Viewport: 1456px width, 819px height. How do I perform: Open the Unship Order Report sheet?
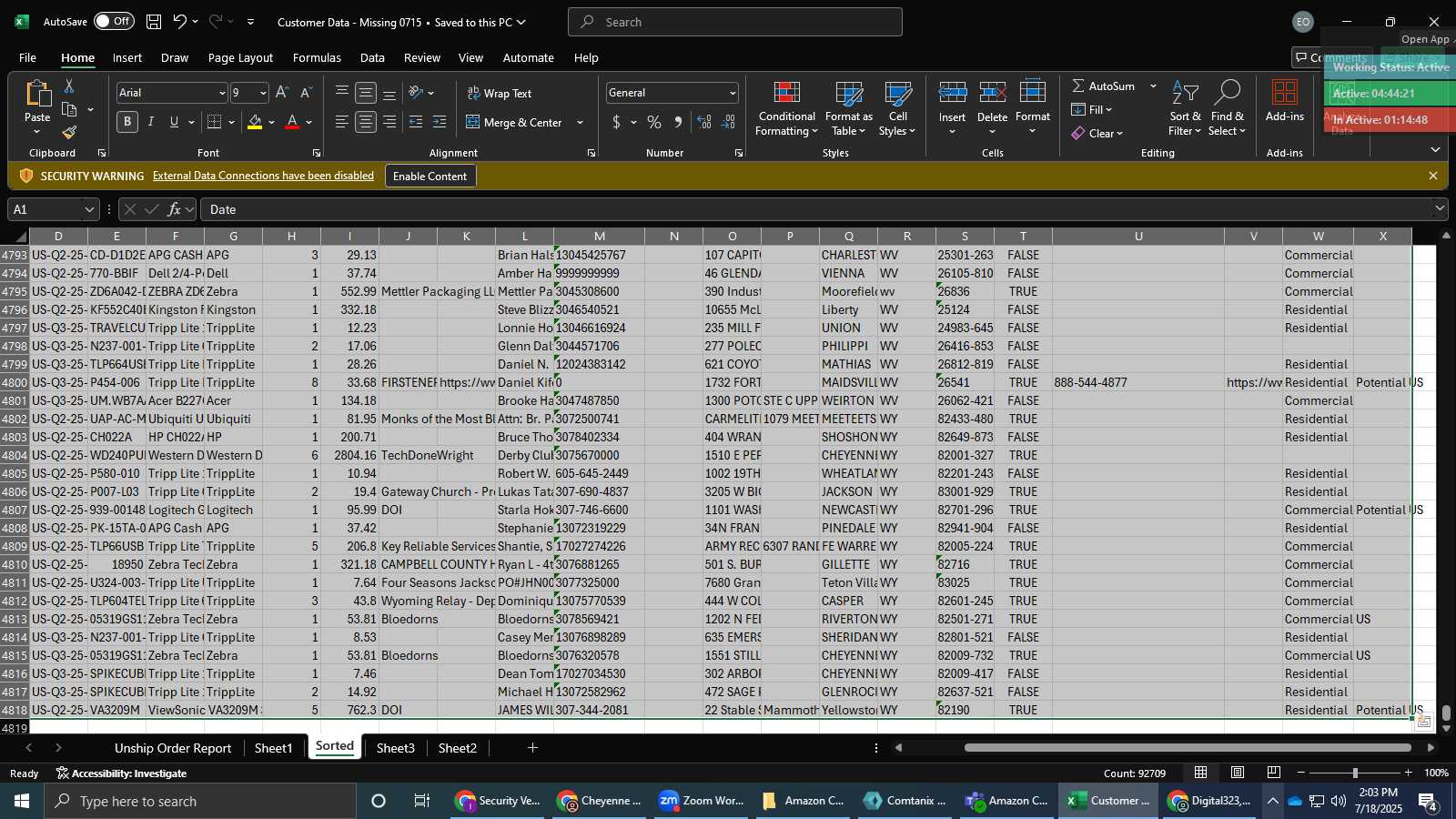coord(173,748)
